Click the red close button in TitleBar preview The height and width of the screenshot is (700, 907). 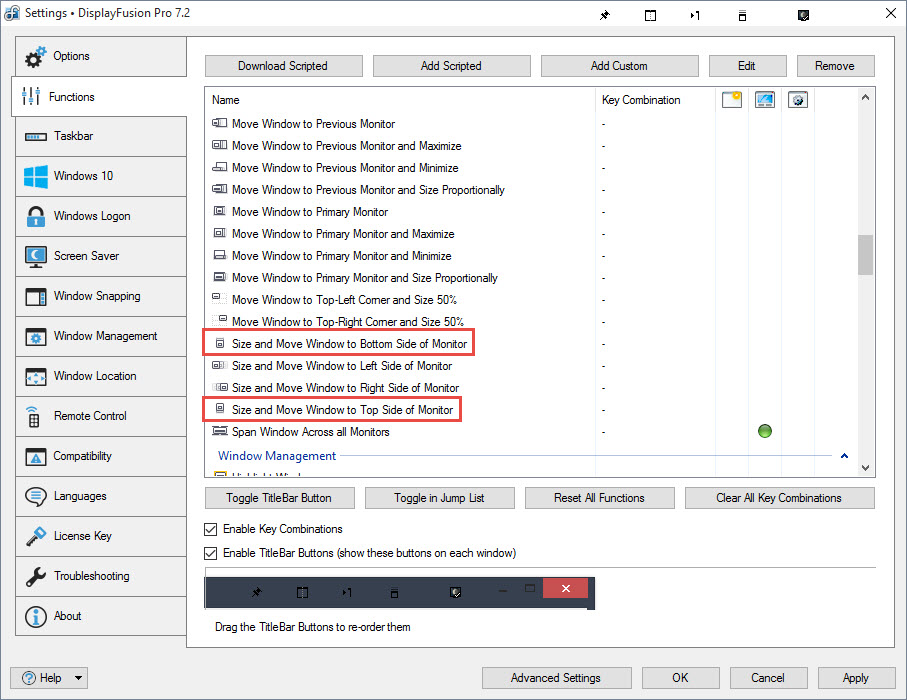click(566, 588)
